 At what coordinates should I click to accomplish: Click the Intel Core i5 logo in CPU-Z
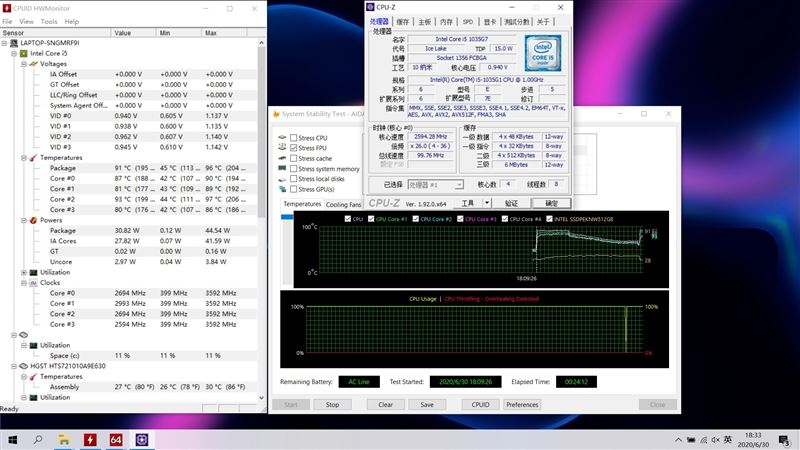(543, 53)
